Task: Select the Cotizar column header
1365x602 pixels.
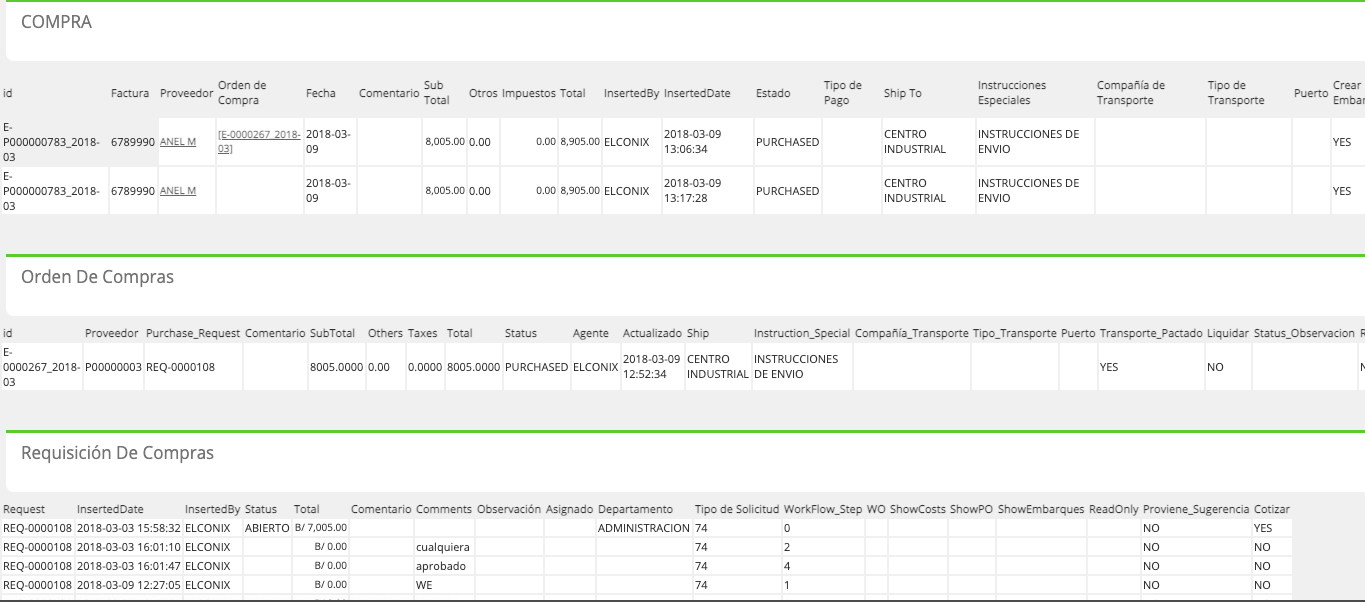Action: [1271, 509]
